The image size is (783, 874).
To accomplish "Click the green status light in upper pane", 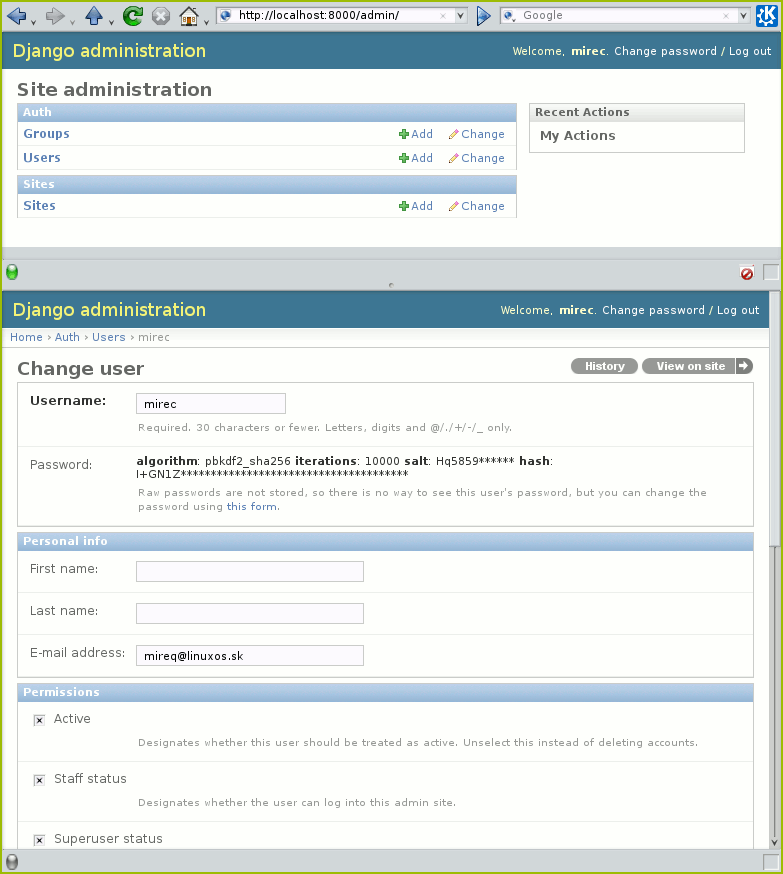I will 12,272.
